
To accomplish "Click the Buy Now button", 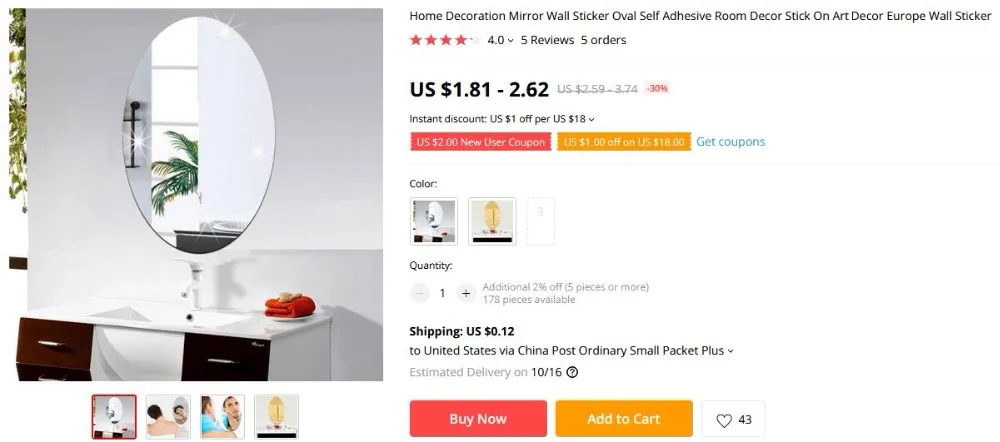I will pos(478,419).
